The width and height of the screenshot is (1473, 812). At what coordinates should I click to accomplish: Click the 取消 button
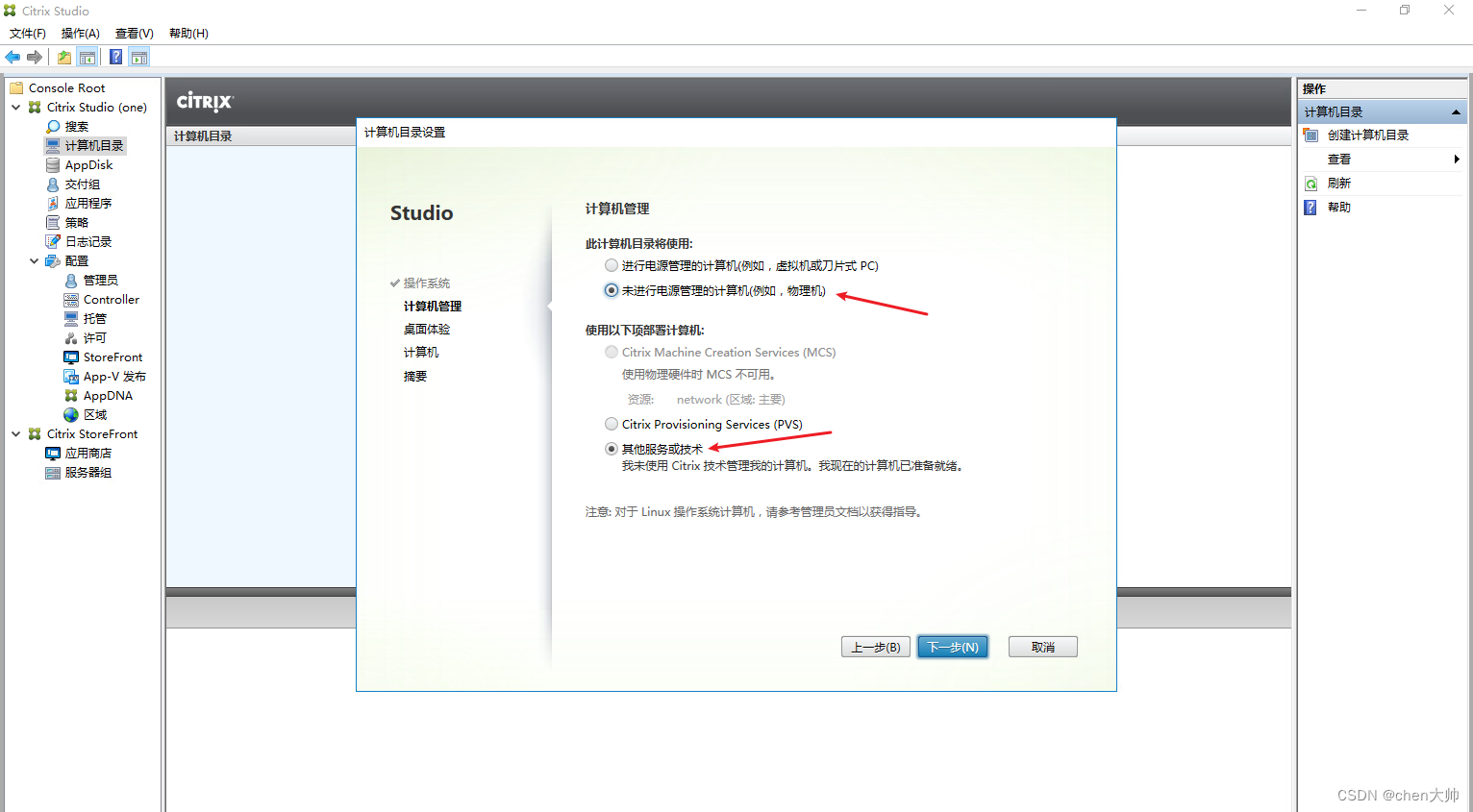1043,647
